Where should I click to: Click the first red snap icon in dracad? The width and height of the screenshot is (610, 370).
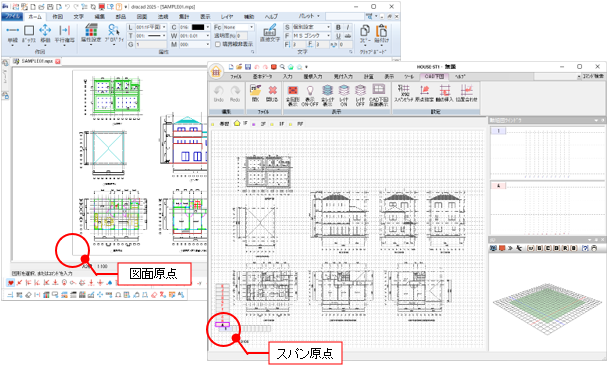(x=11, y=283)
